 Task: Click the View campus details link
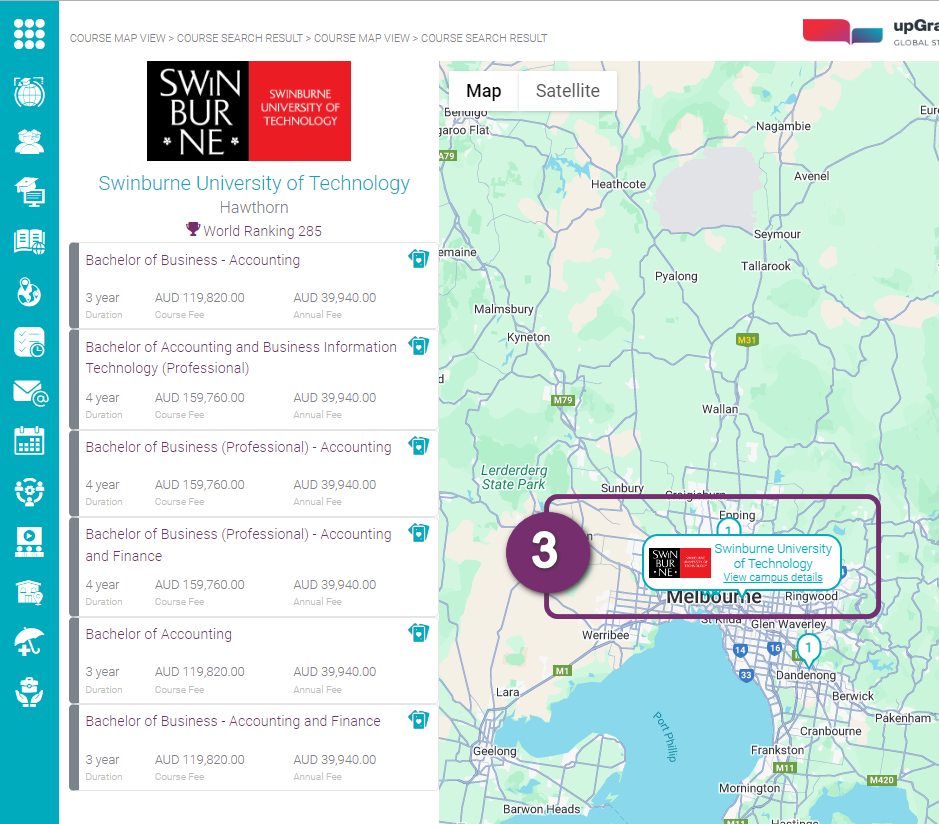coord(772,578)
